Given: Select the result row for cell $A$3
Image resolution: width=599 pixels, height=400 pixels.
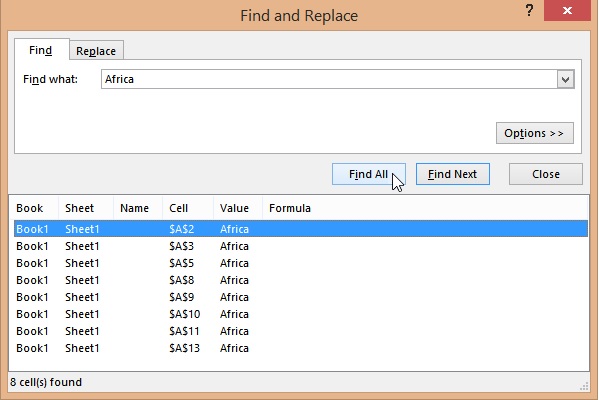Looking at the screenshot, I should (x=301, y=246).
